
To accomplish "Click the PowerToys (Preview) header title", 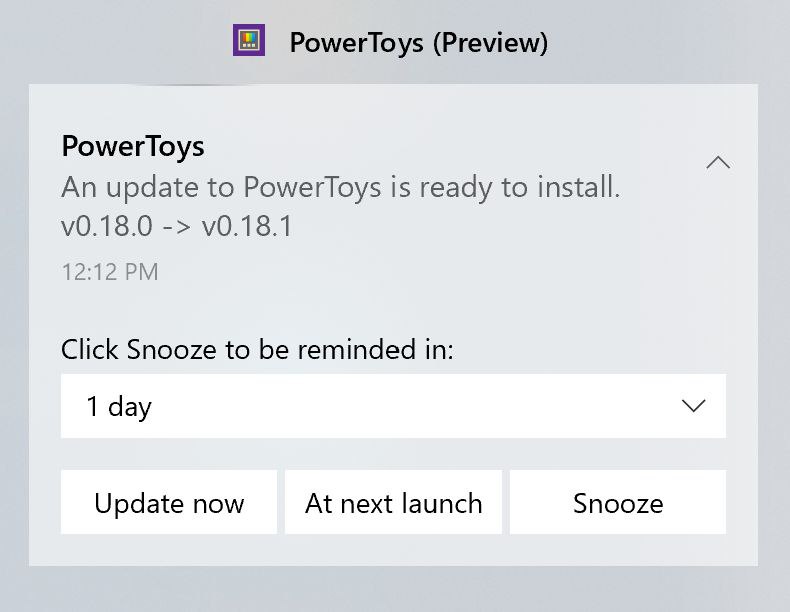I will (x=419, y=42).
